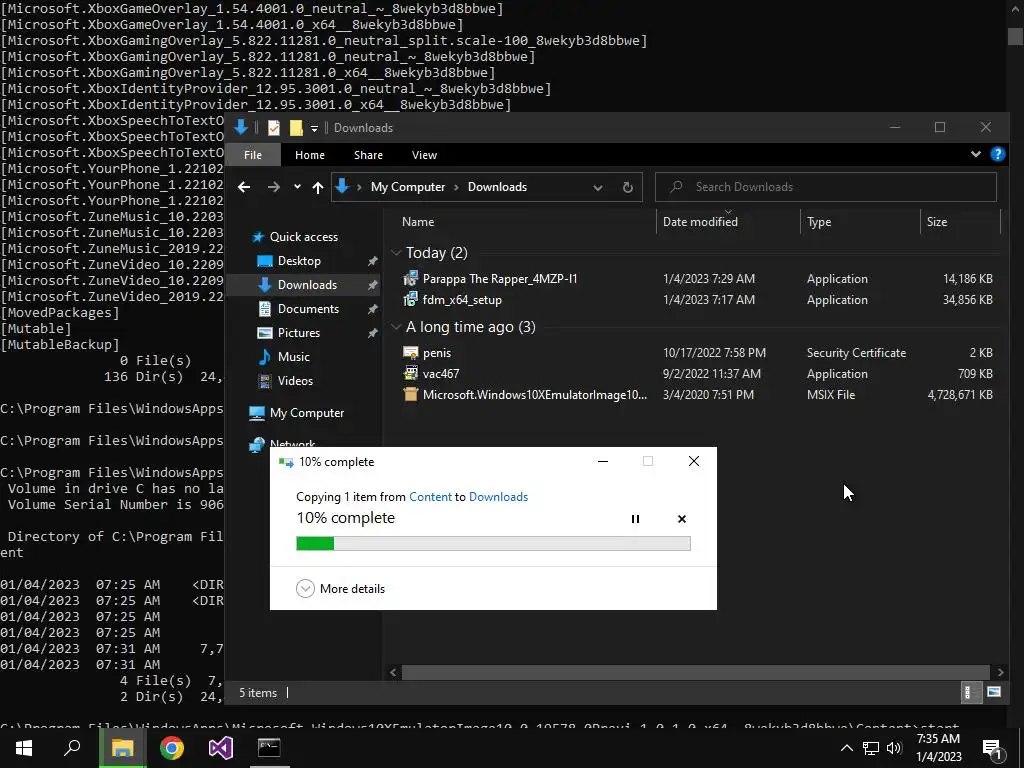Viewport: 1024px width, 768px height.
Task: Show hidden system tray icons
Action: click(846, 748)
